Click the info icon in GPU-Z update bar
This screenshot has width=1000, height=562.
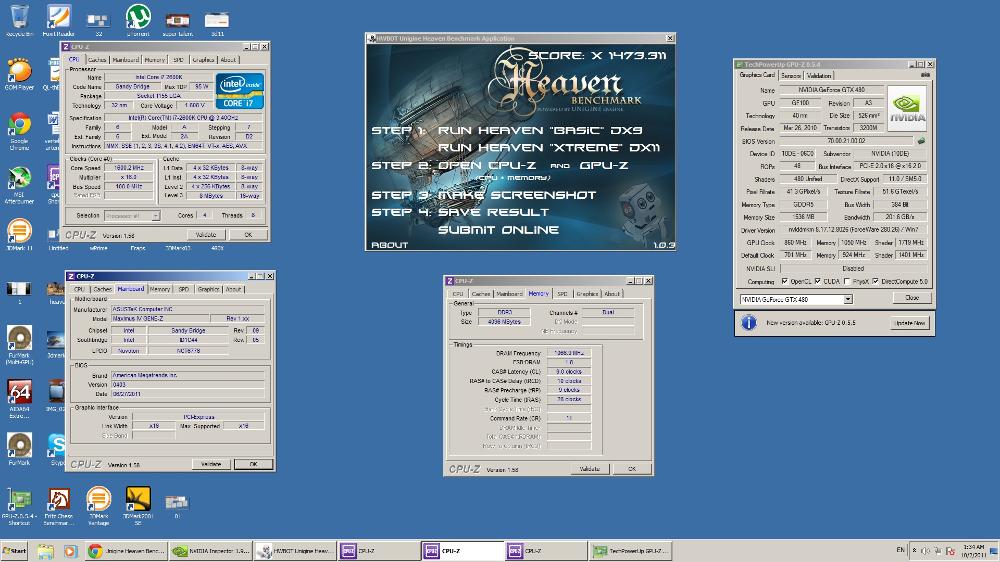pos(749,323)
